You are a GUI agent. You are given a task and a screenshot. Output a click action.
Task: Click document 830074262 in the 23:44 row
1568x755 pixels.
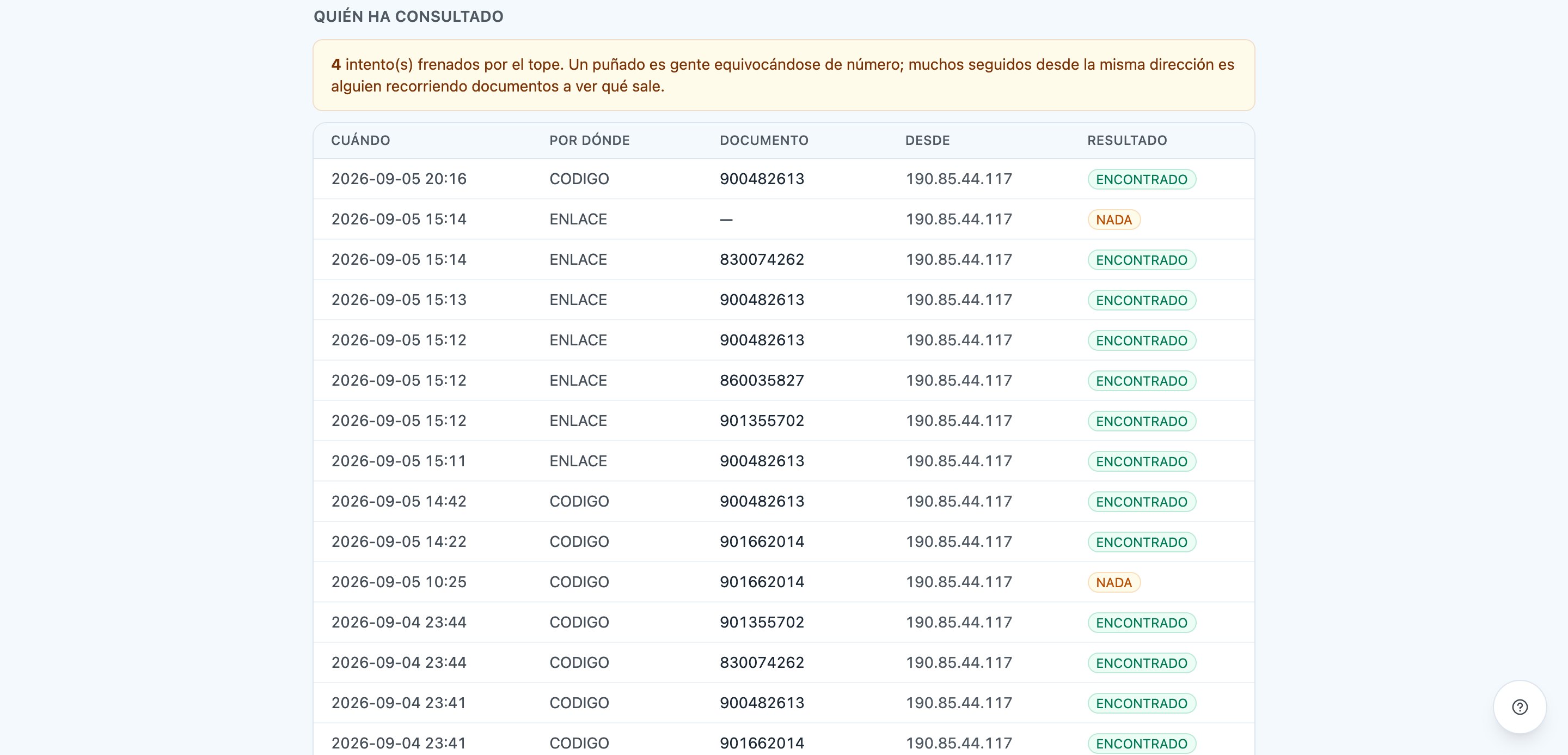click(762, 662)
